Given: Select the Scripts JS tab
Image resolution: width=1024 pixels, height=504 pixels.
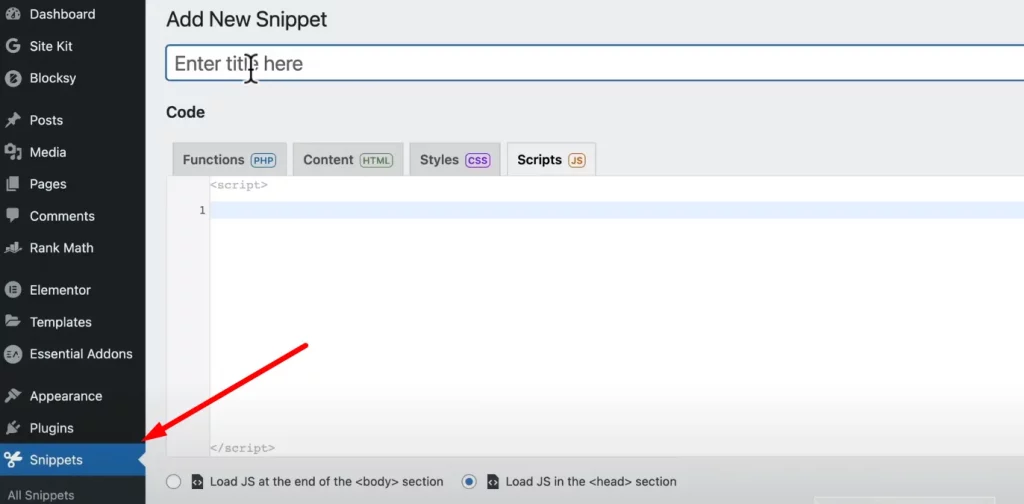Looking at the screenshot, I should pos(551,160).
